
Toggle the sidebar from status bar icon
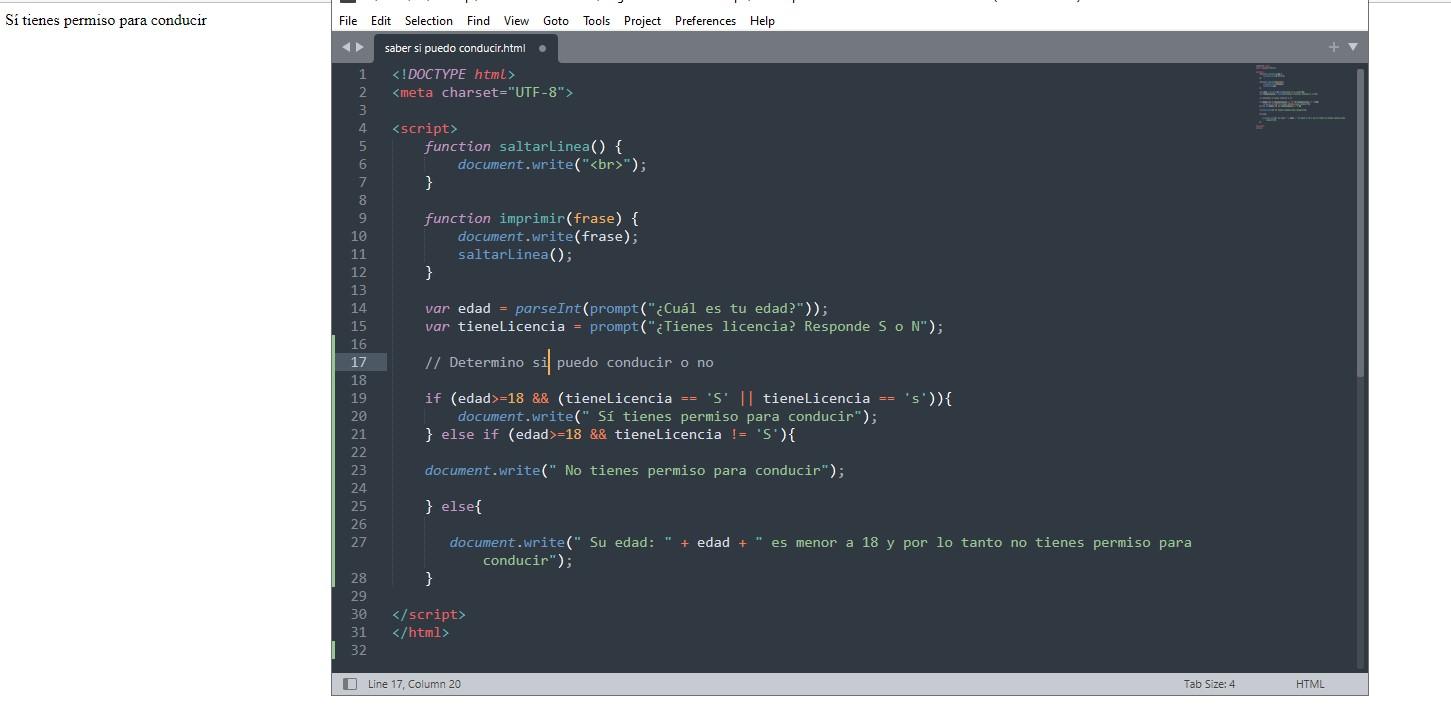pyautogui.click(x=350, y=684)
